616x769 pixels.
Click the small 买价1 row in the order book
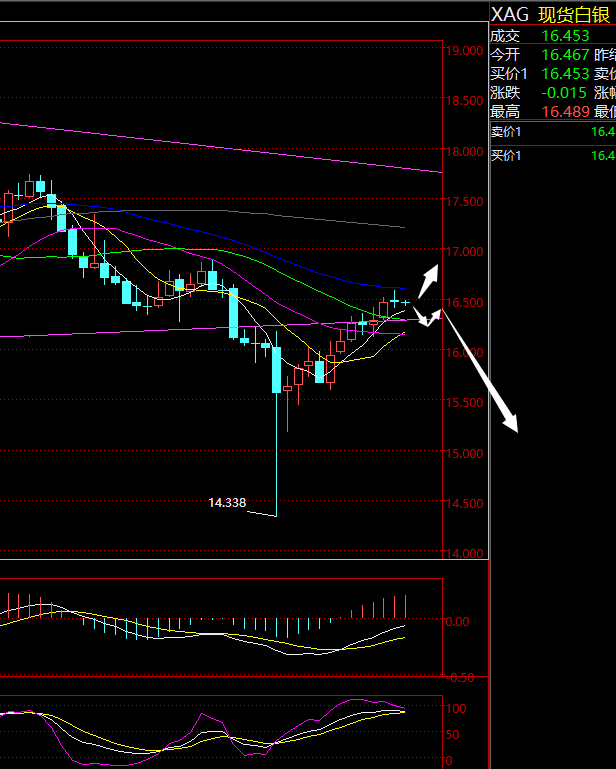553,156
